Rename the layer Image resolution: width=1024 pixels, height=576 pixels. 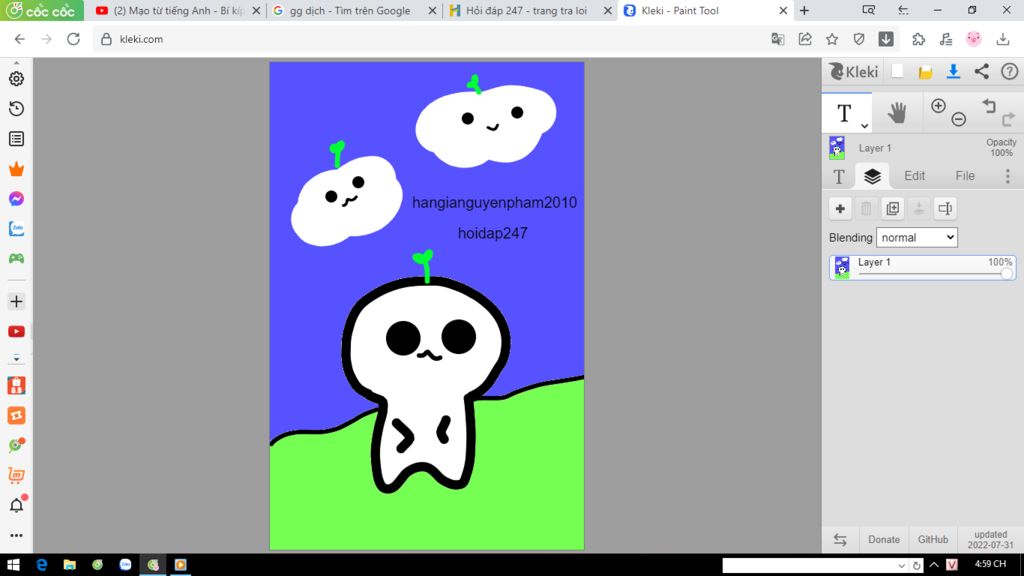point(945,209)
